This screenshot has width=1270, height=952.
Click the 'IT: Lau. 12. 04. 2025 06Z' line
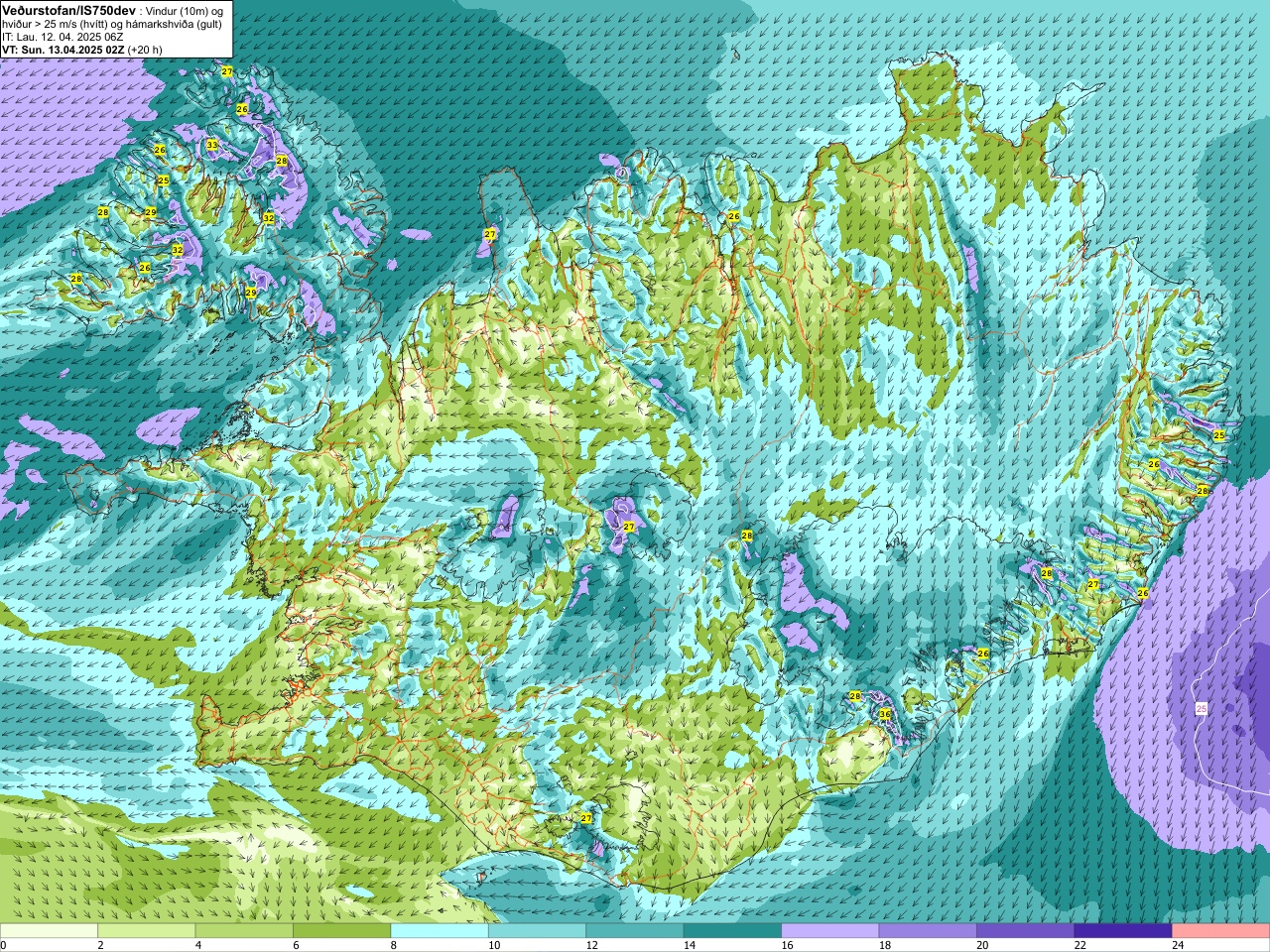(x=63, y=37)
